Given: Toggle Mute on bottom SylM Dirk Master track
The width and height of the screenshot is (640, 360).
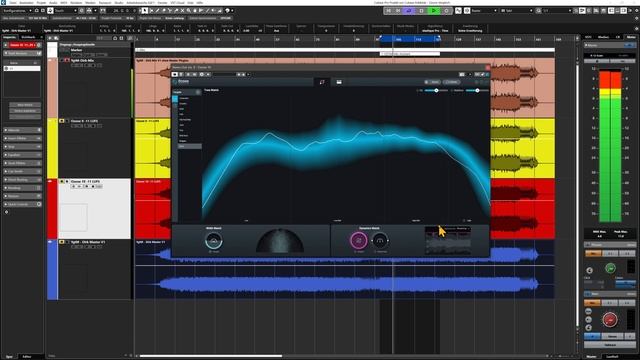Looking at the screenshot, I should coord(62,242).
